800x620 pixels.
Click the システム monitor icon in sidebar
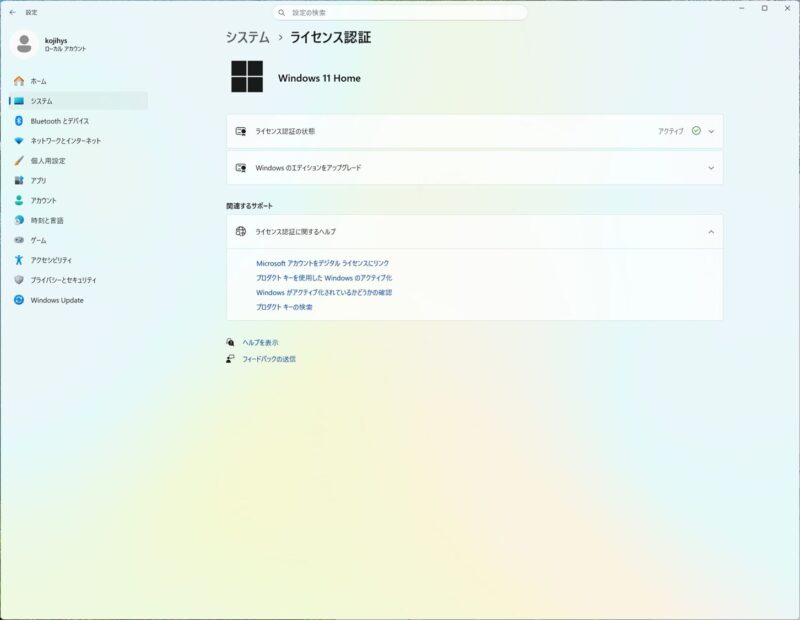(19, 101)
